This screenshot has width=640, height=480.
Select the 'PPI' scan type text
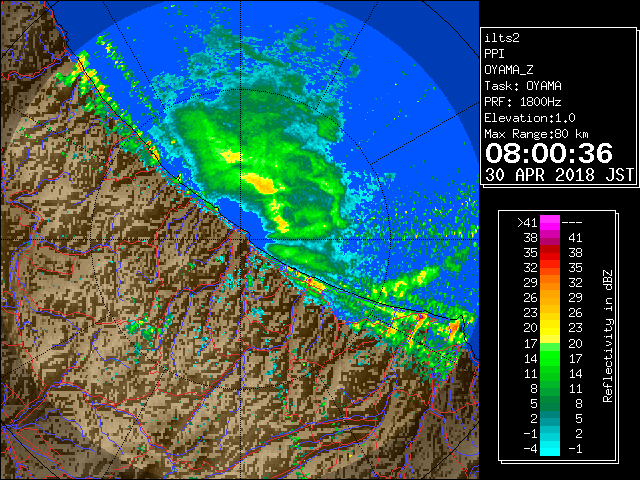click(x=494, y=54)
